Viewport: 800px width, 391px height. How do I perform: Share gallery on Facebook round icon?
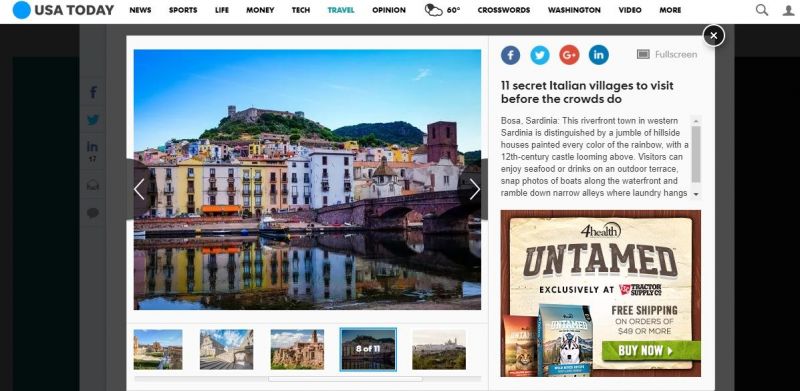coord(510,55)
